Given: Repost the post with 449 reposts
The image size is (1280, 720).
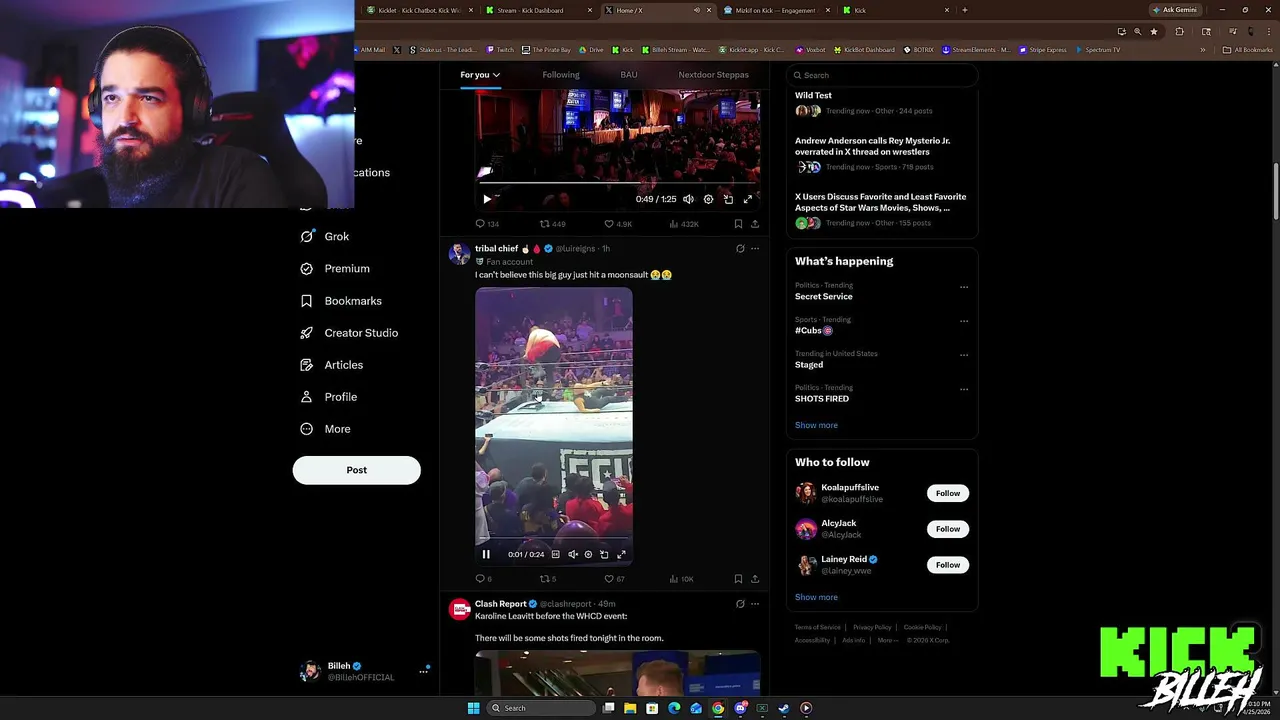Looking at the screenshot, I should tap(553, 224).
